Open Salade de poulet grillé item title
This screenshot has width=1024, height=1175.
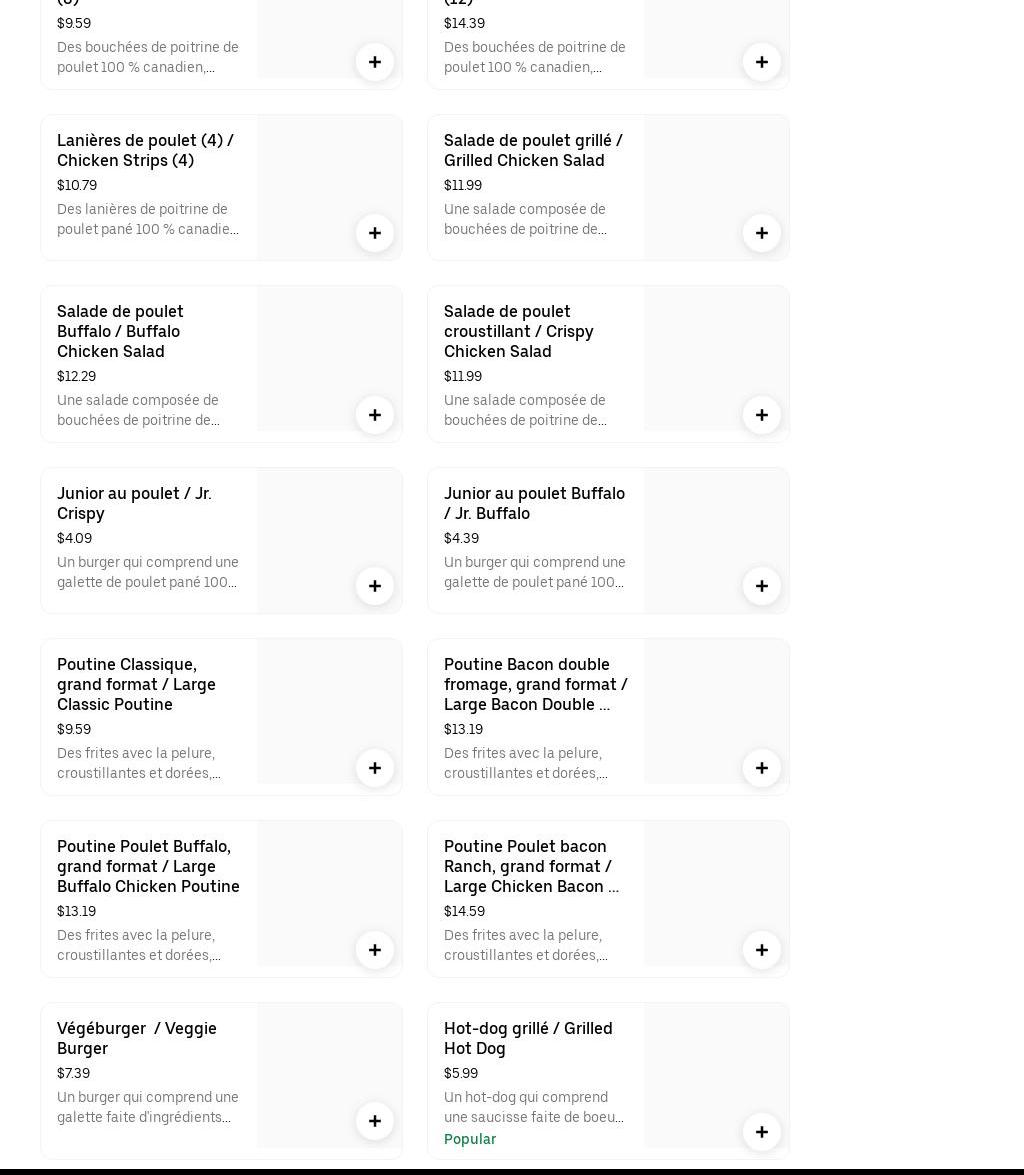point(533,150)
